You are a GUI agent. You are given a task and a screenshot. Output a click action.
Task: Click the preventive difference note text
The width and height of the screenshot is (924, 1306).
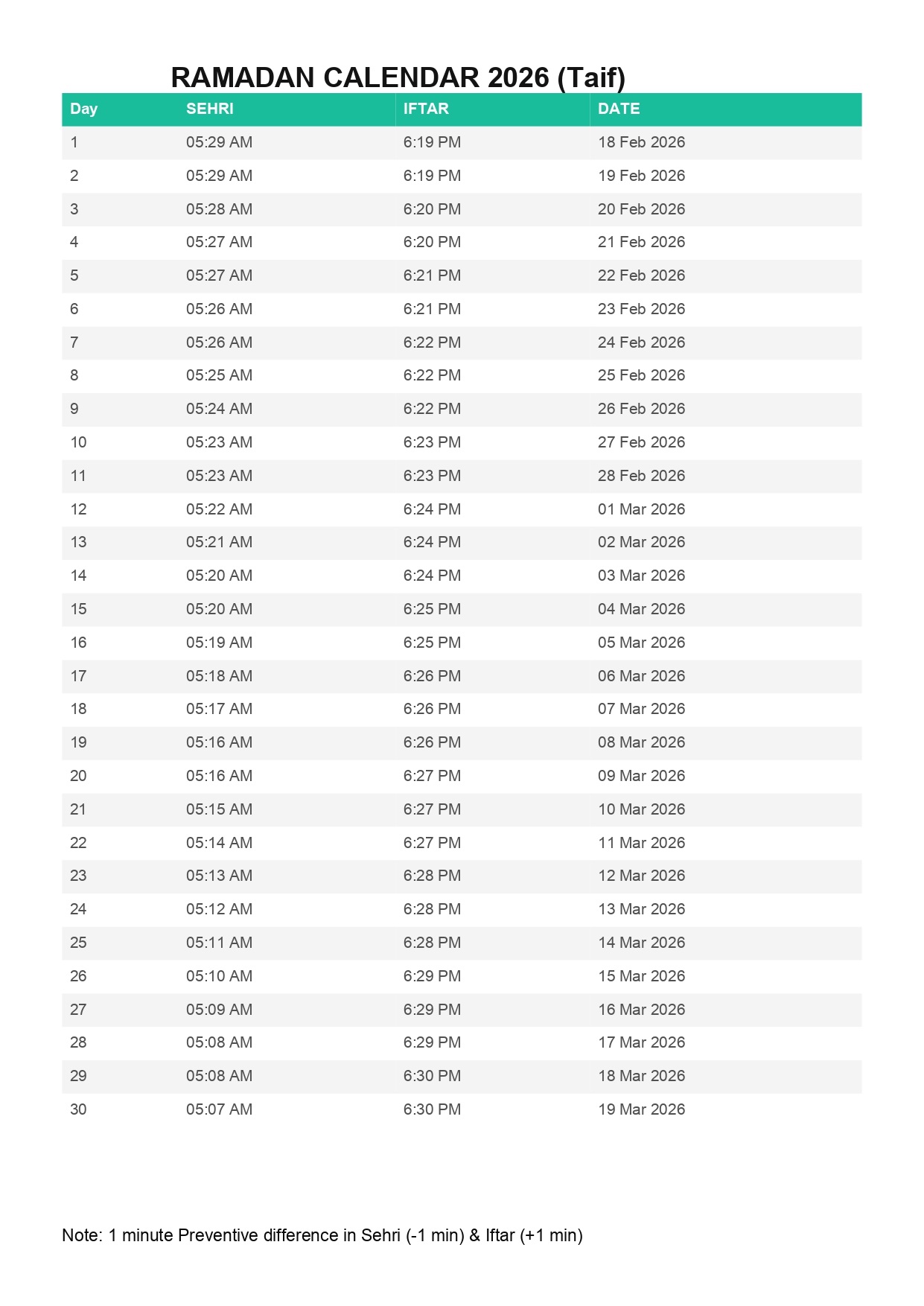click(x=322, y=1235)
